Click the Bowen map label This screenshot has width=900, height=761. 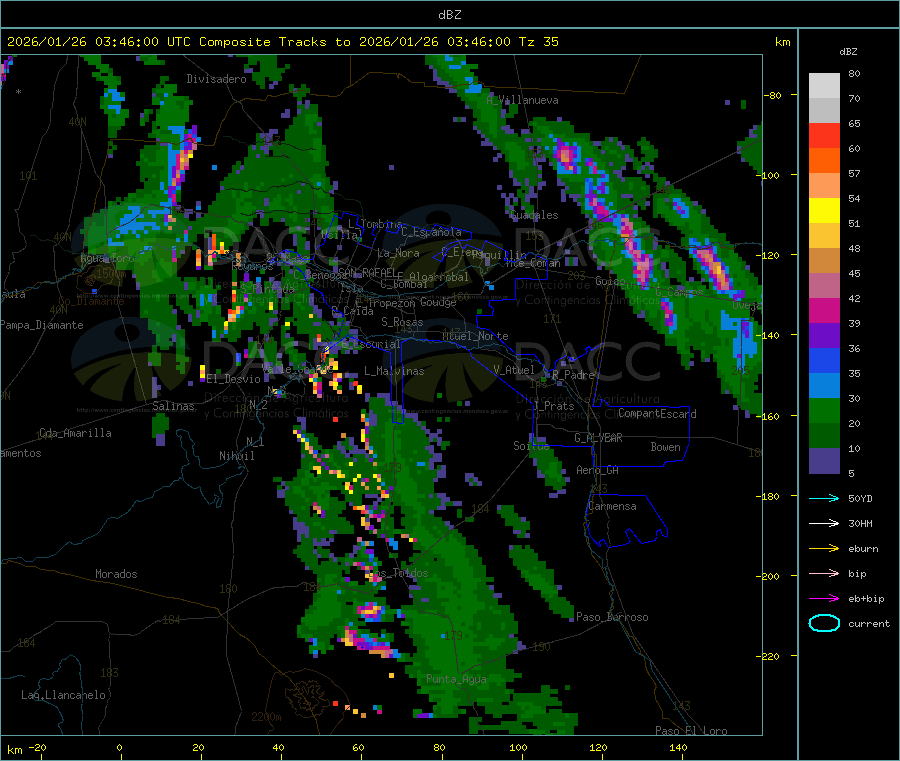(666, 448)
